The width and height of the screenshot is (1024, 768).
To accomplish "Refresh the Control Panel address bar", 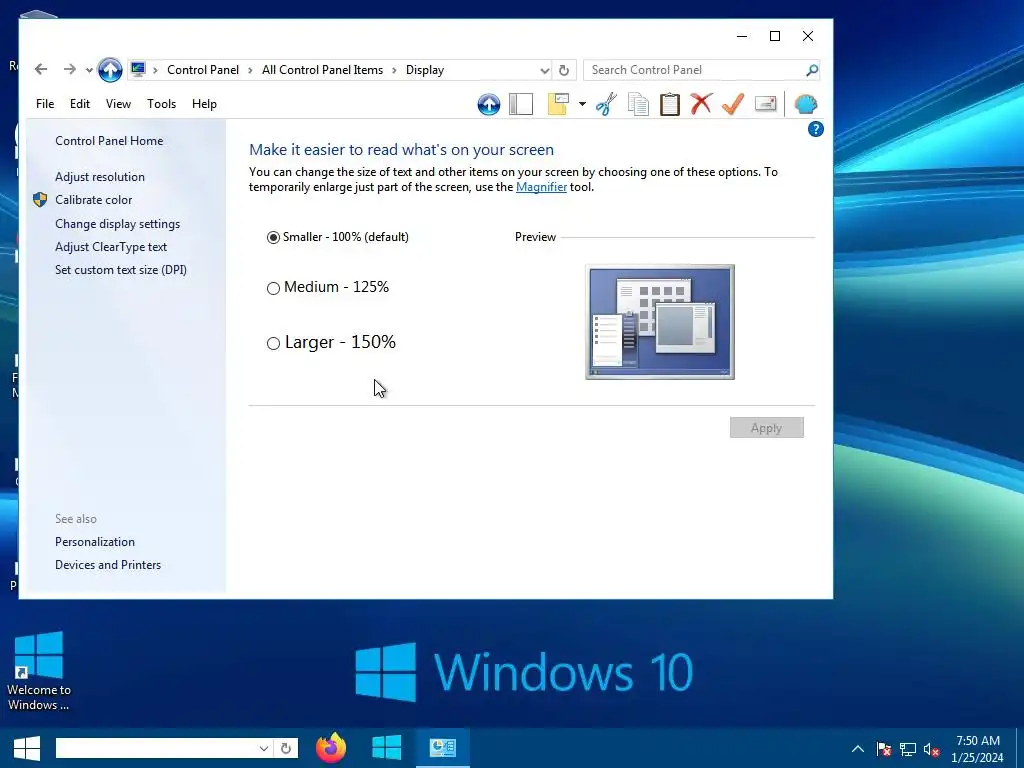I will 564,70.
